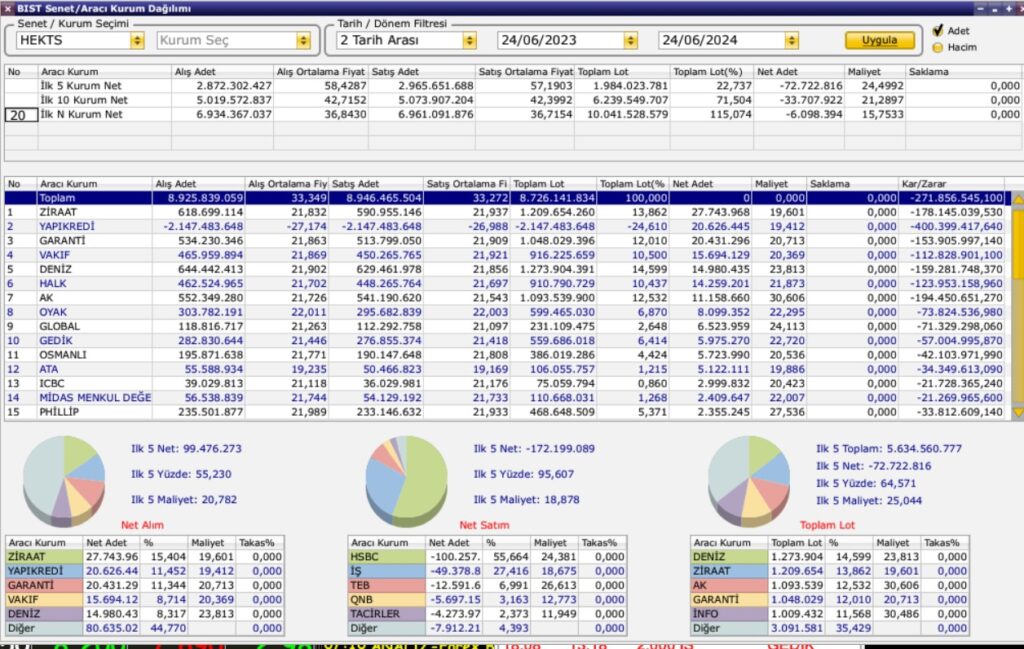Click the TEB row in Net Satım table
This screenshot has width=1024, height=649.
[487, 586]
